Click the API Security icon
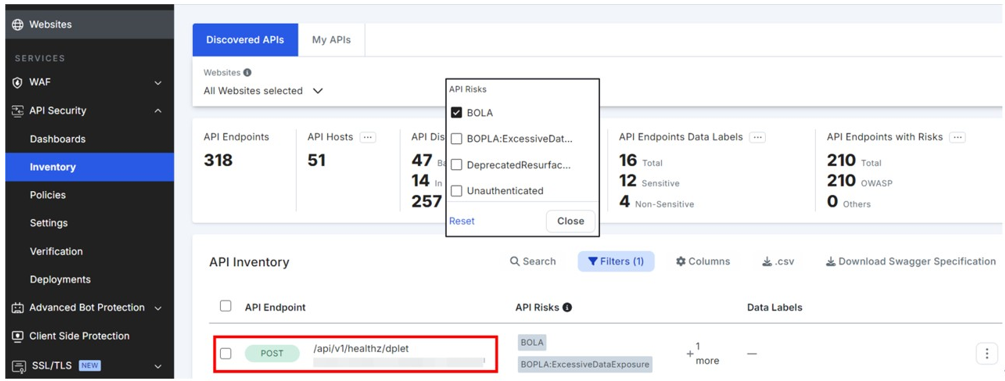The image size is (1005, 381). 18,110
